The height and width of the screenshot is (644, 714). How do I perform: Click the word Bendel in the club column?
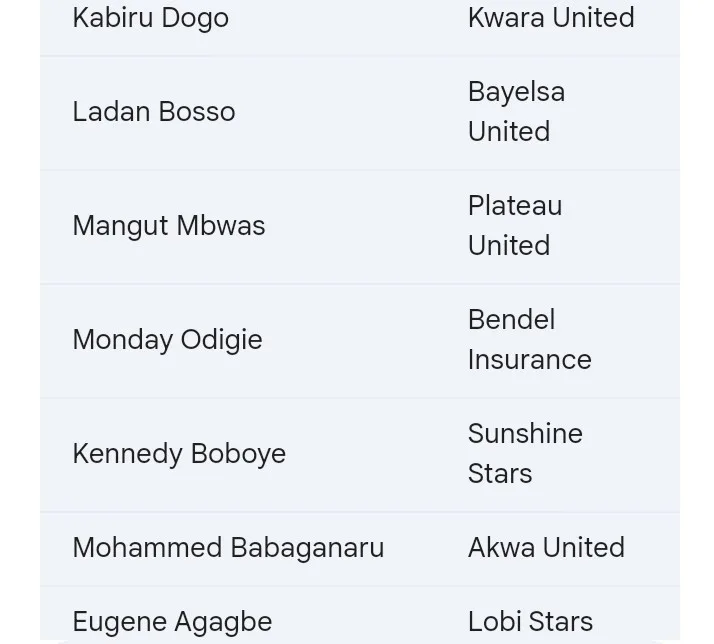[511, 320]
